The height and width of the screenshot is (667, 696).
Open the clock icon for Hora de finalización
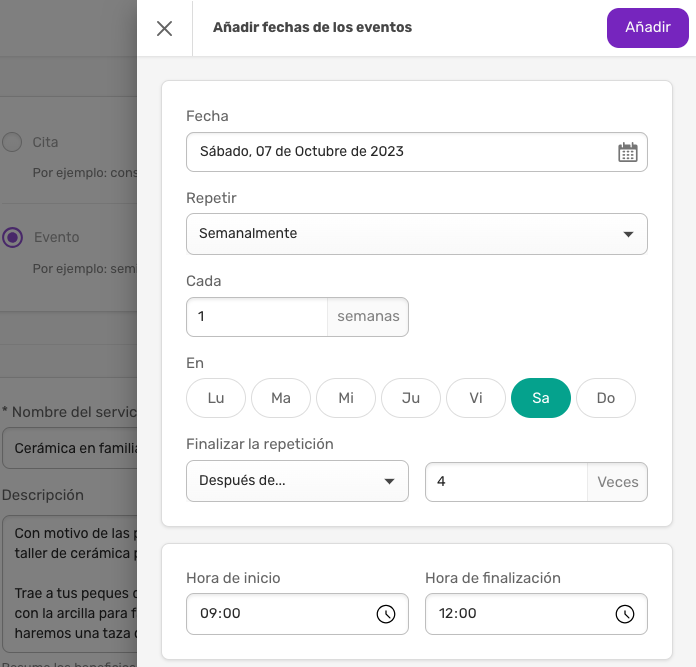tap(625, 614)
